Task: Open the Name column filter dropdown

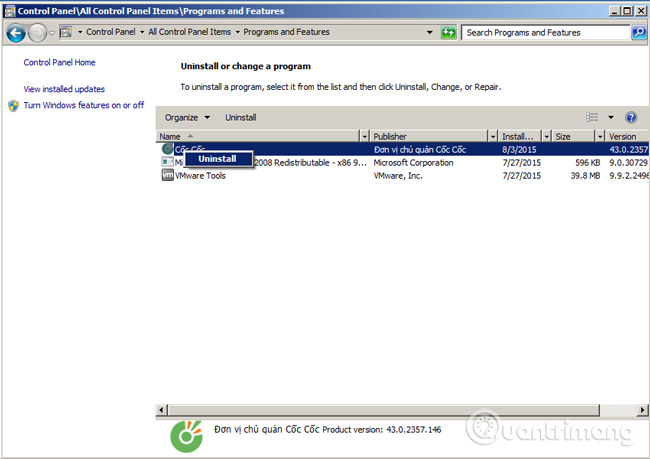Action: (x=364, y=136)
